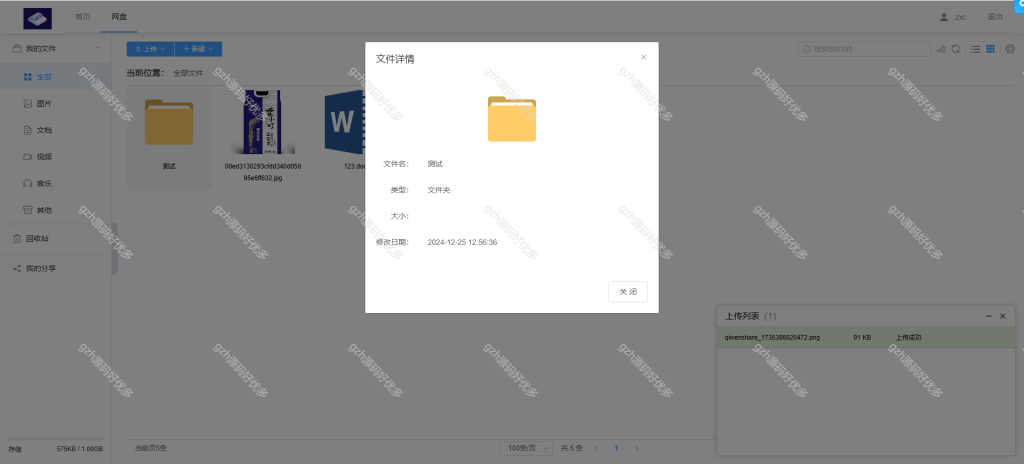Screen dimensions: 1024x464
Task: Switch to the 网盘 tab
Action: click(119, 17)
